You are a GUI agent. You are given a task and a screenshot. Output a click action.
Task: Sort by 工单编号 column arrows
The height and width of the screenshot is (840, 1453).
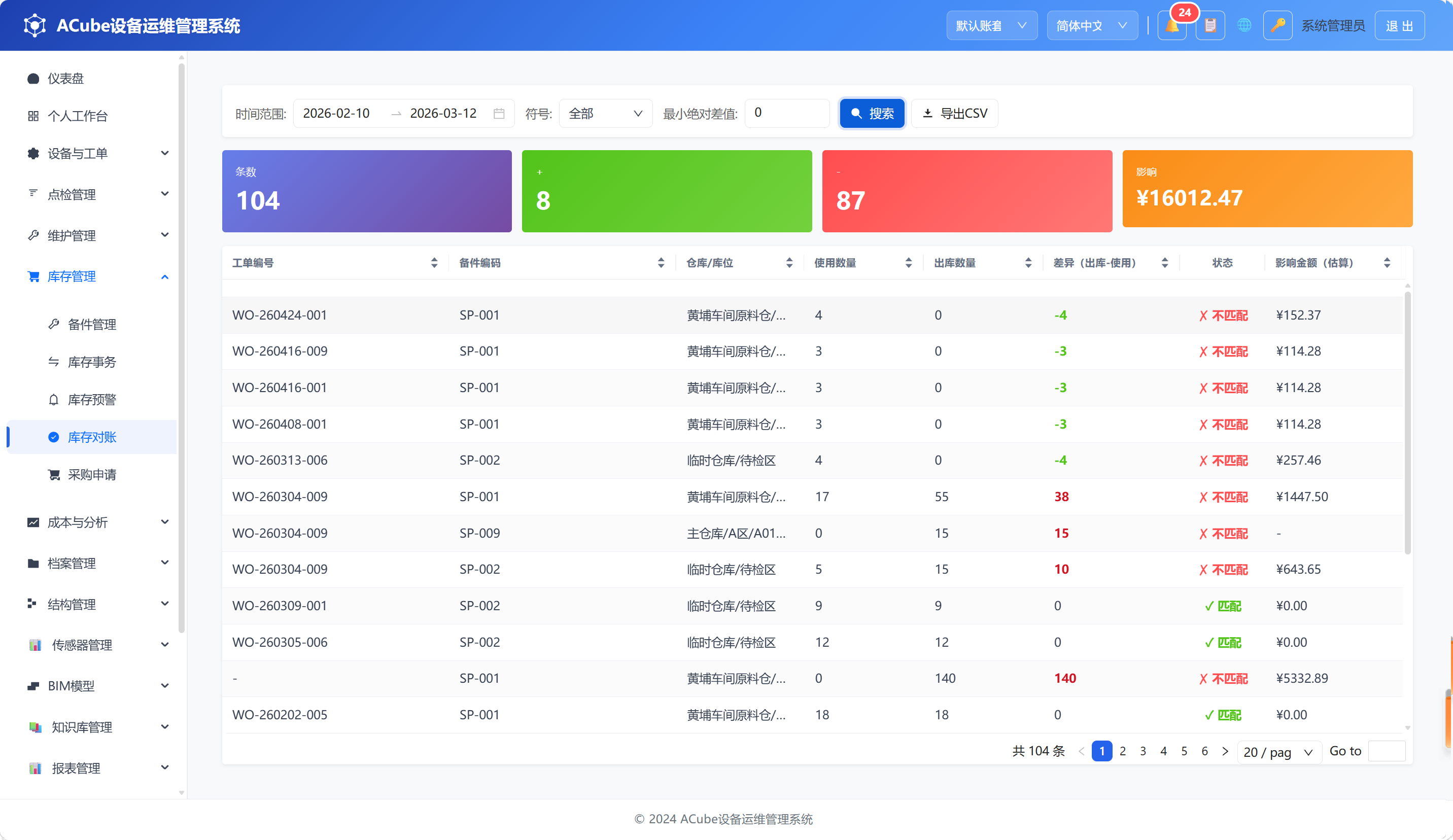(x=434, y=263)
